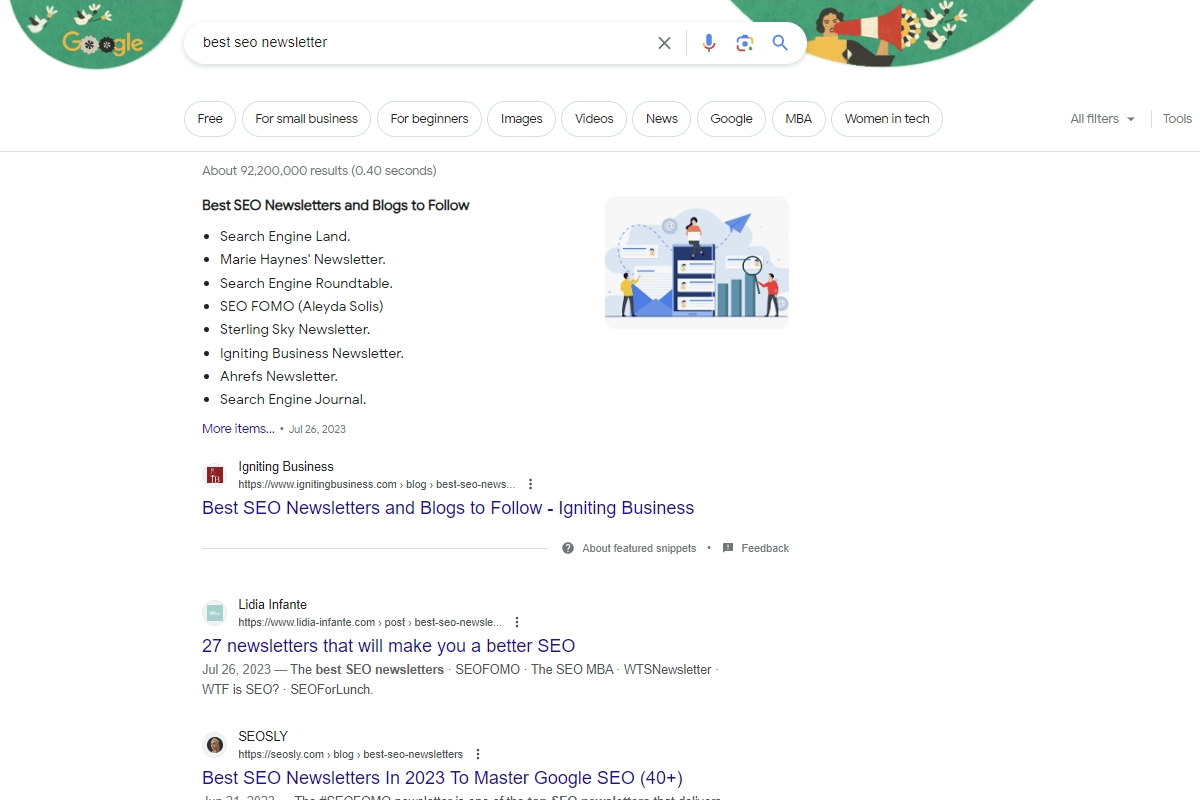This screenshot has width=1200, height=800.
Task: Open Google Lens image search
Action: click(x=744, y=43)
